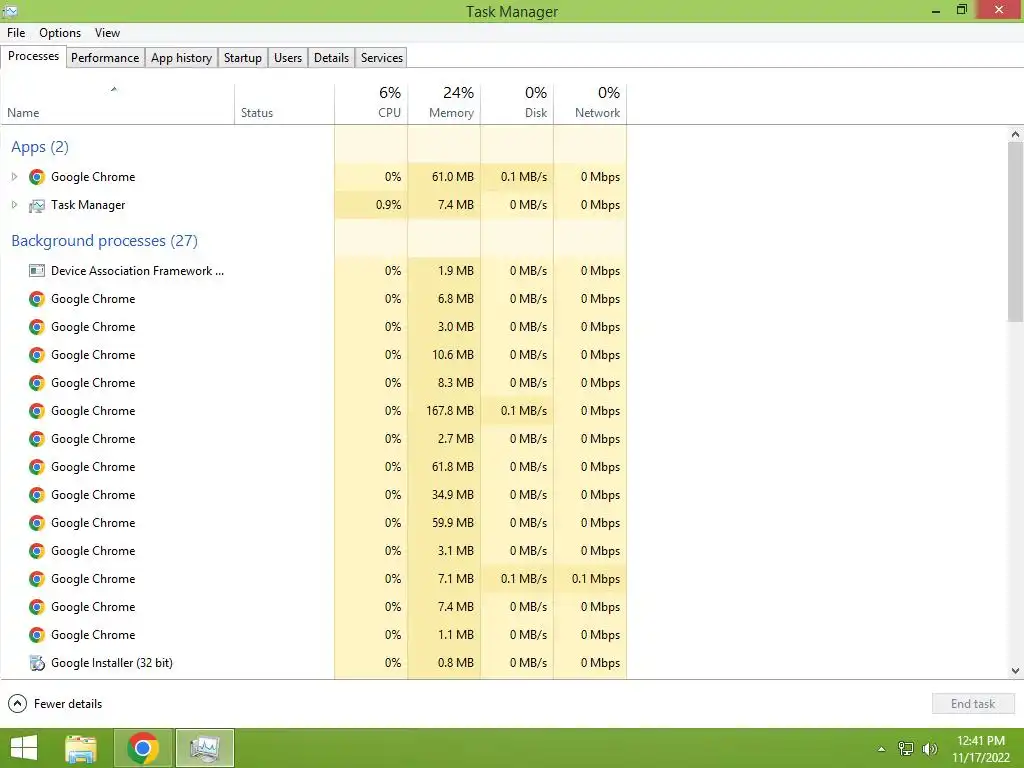Open the File menu
The height and width of the screenshot is (768, 1024).
click(16, 33)
